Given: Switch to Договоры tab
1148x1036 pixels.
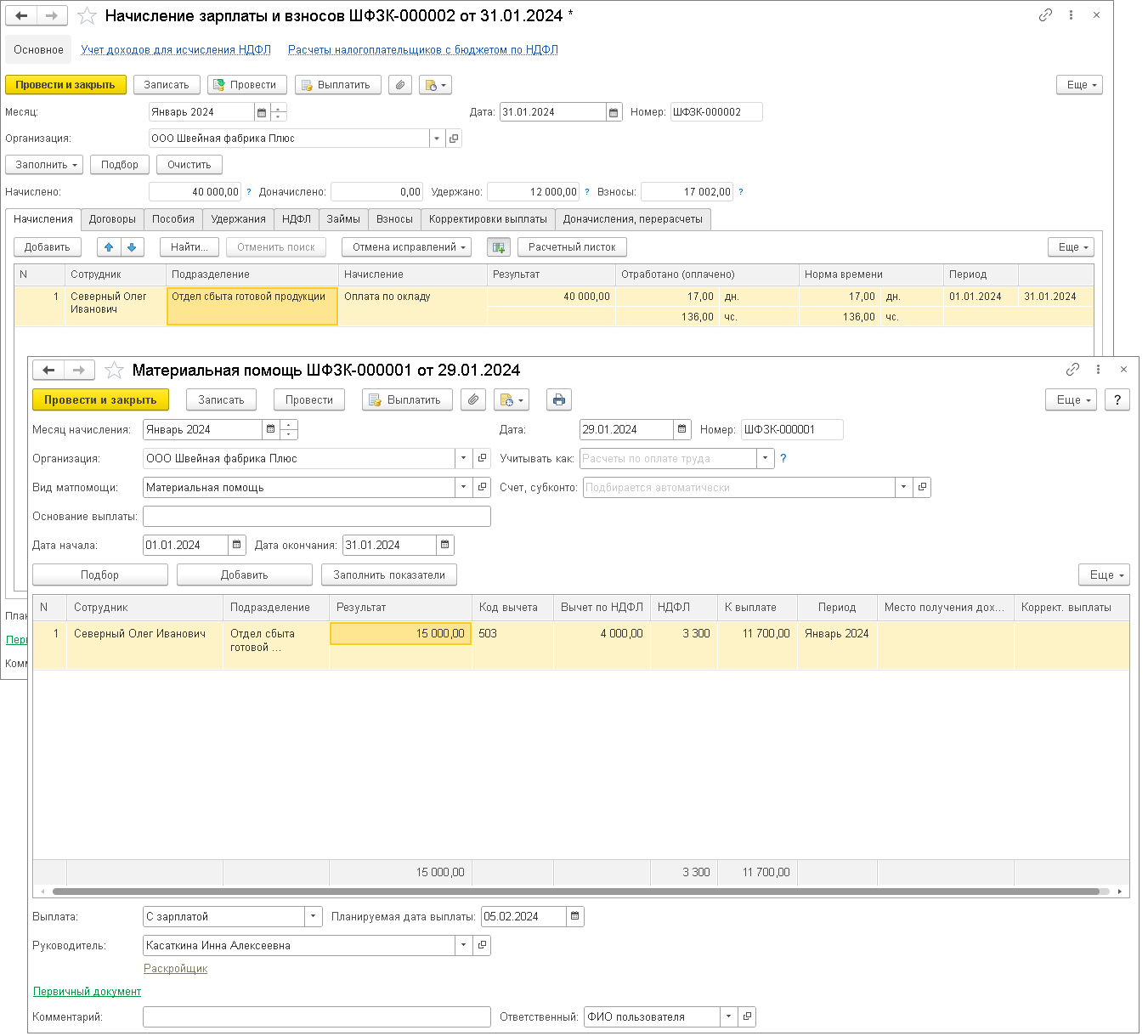Looking at the screenshot, I should 112,219.
